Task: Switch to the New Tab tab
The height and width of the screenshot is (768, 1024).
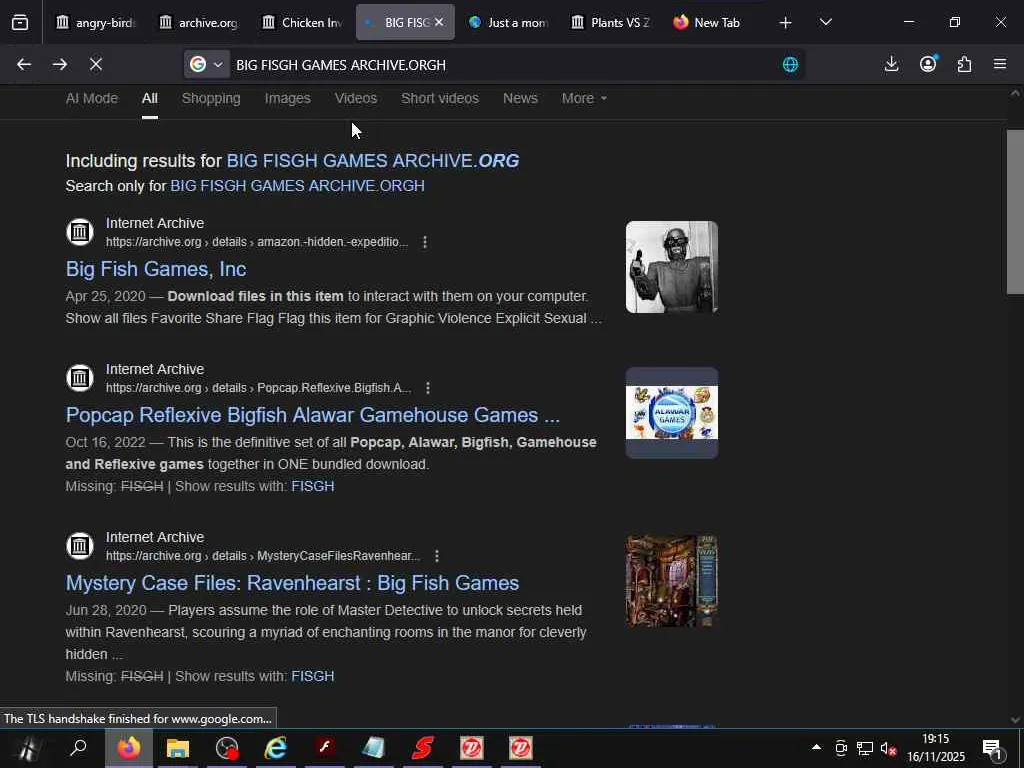Action: point(707,23)
